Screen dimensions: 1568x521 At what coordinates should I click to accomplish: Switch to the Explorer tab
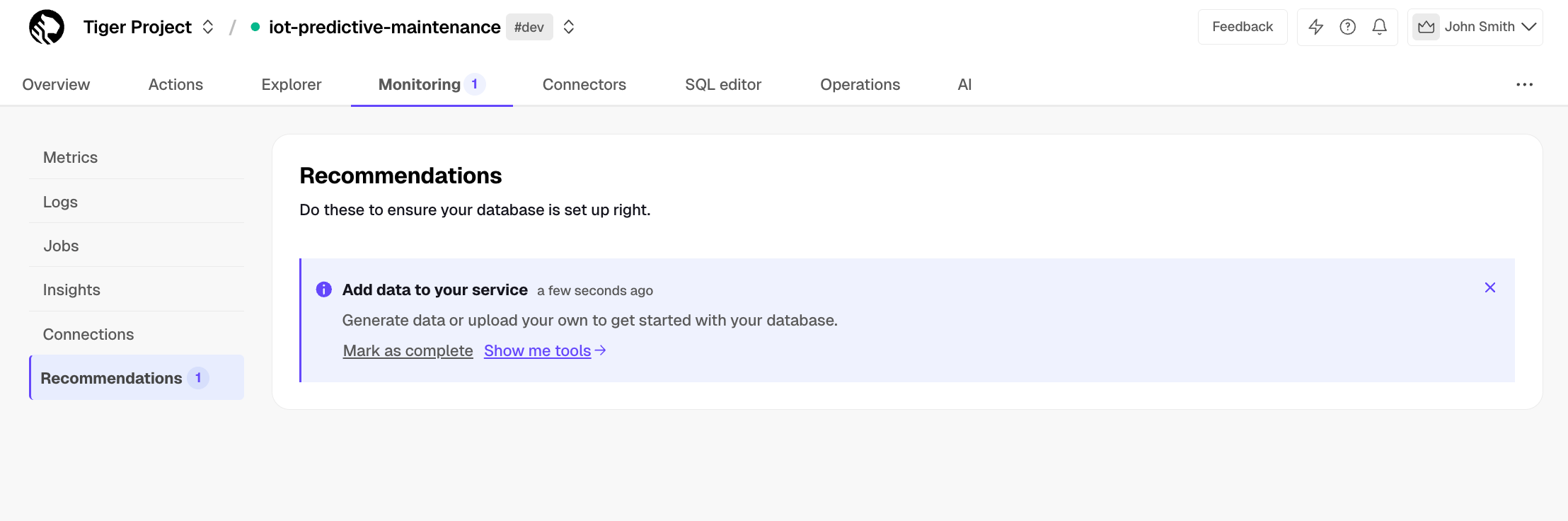(x=291, y=84)
